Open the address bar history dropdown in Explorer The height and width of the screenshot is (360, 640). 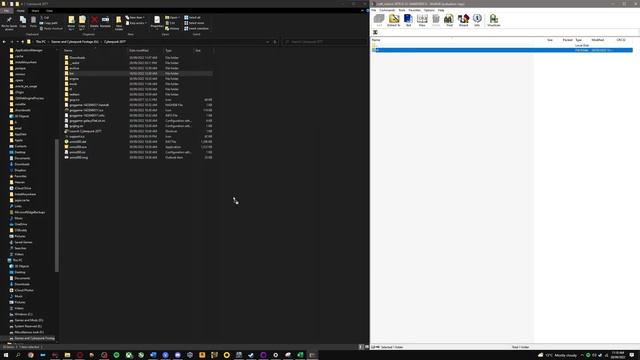pyautogui.click(x=268, y=42)
